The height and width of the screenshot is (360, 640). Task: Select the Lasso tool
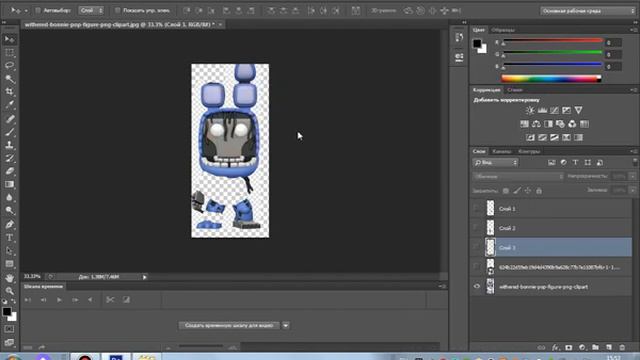coord(10,65)
